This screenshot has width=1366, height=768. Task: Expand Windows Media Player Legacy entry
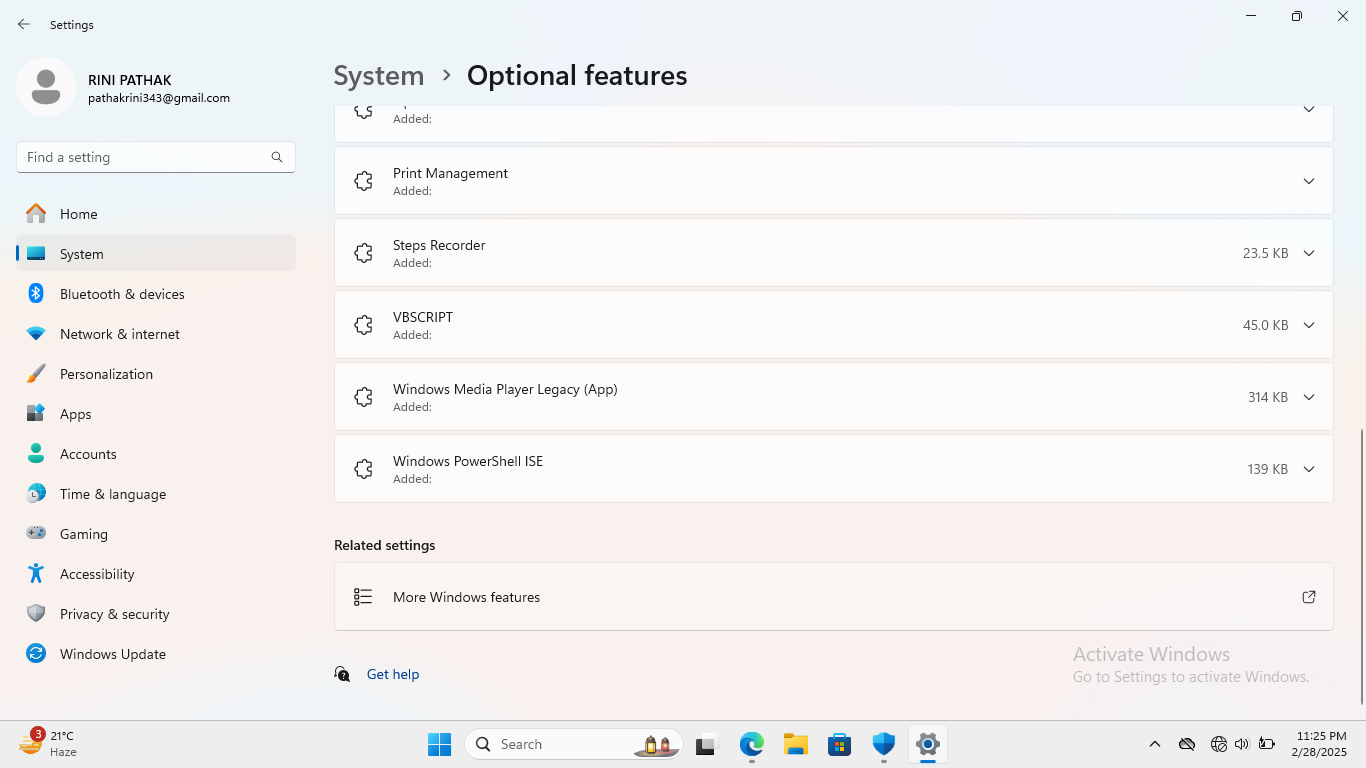pos(1308,397)
